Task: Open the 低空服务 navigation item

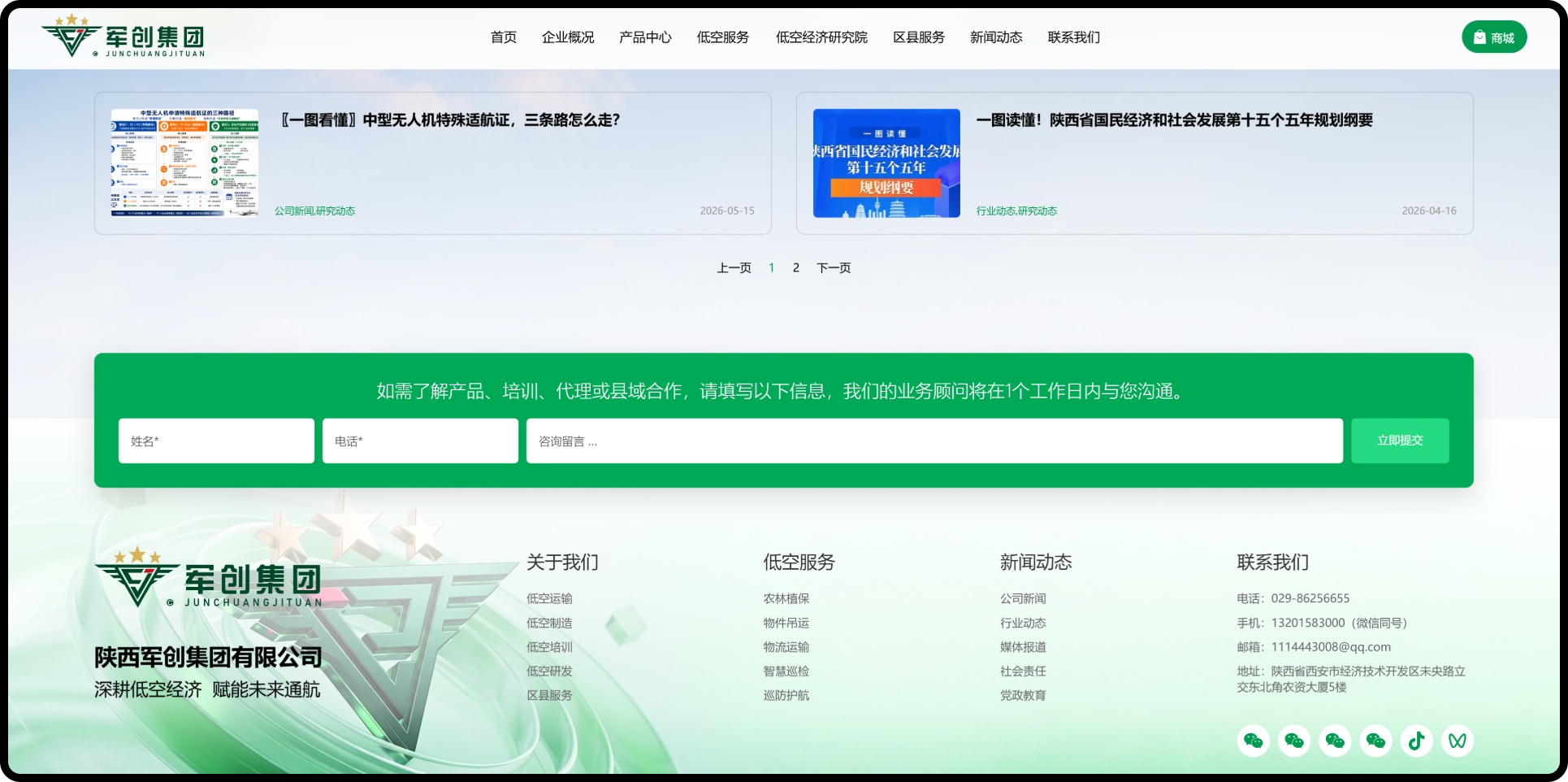Action: click(723, 37)
